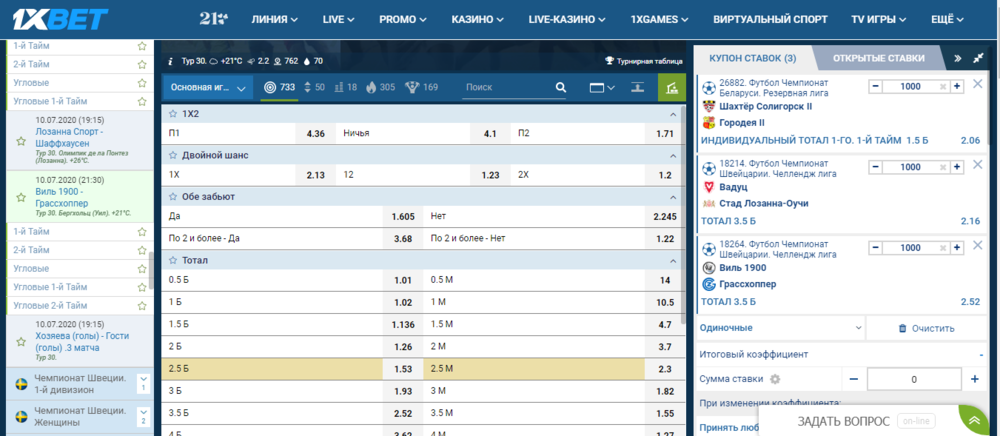
Task: Expand the ЕЩЁ menu
Action: point(947,19)
